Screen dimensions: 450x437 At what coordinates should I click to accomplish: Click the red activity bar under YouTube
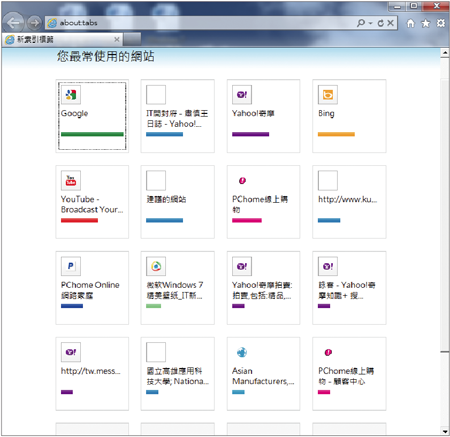point(79,220)
